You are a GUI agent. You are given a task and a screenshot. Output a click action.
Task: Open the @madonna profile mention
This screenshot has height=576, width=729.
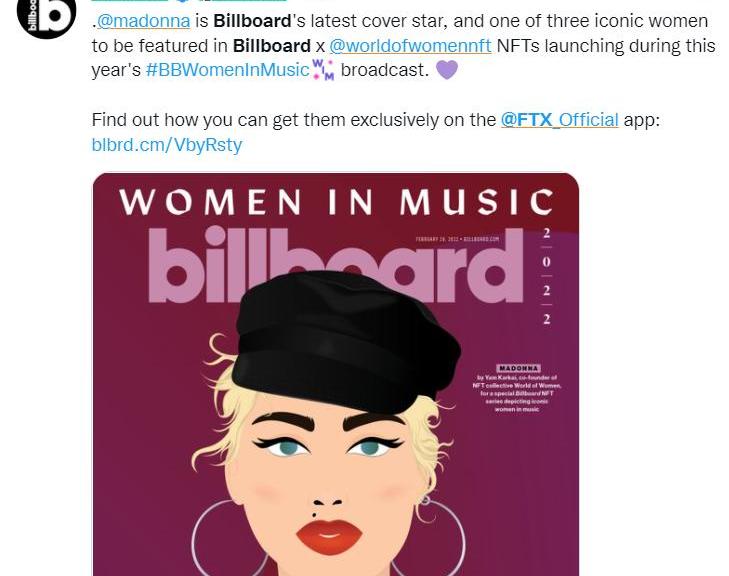tap(143, 21)
